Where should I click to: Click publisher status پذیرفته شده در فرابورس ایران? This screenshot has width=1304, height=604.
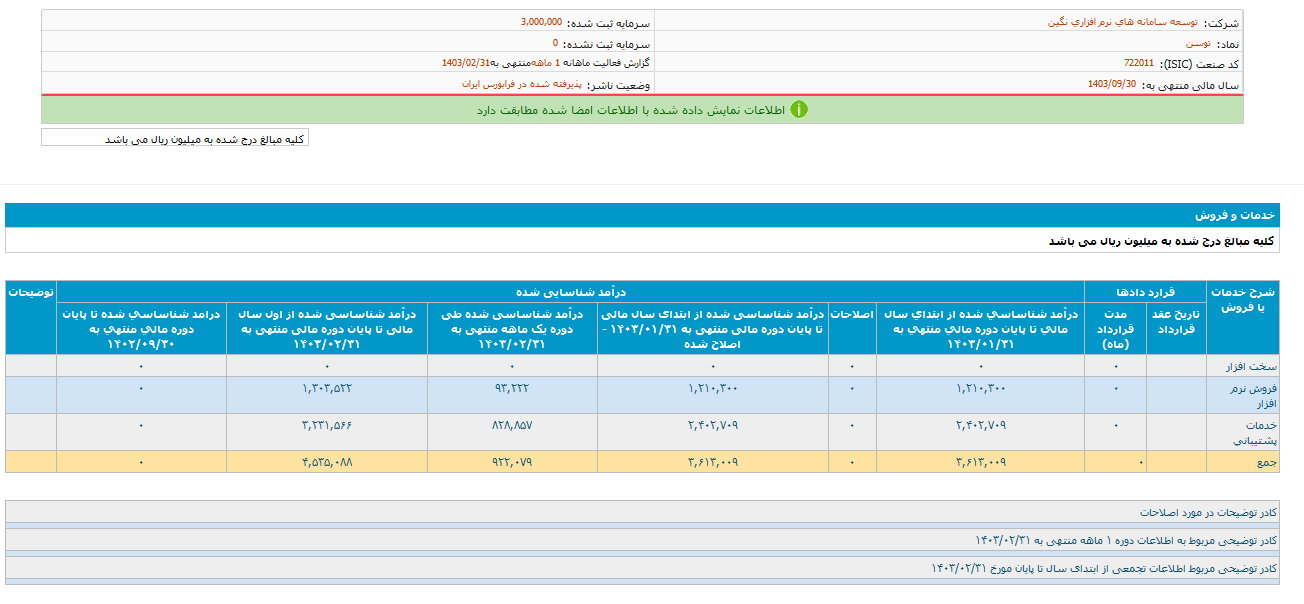tap(519, 85)
